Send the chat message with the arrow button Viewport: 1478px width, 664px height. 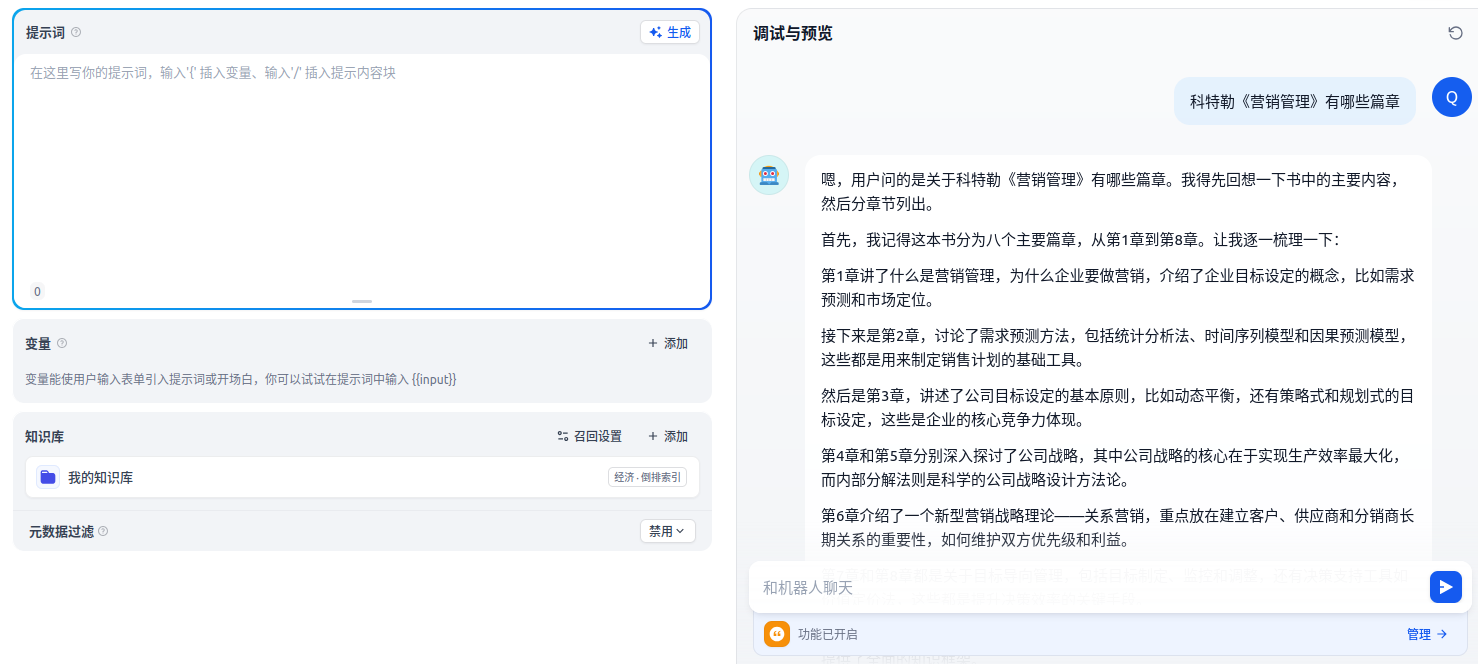1446,587
